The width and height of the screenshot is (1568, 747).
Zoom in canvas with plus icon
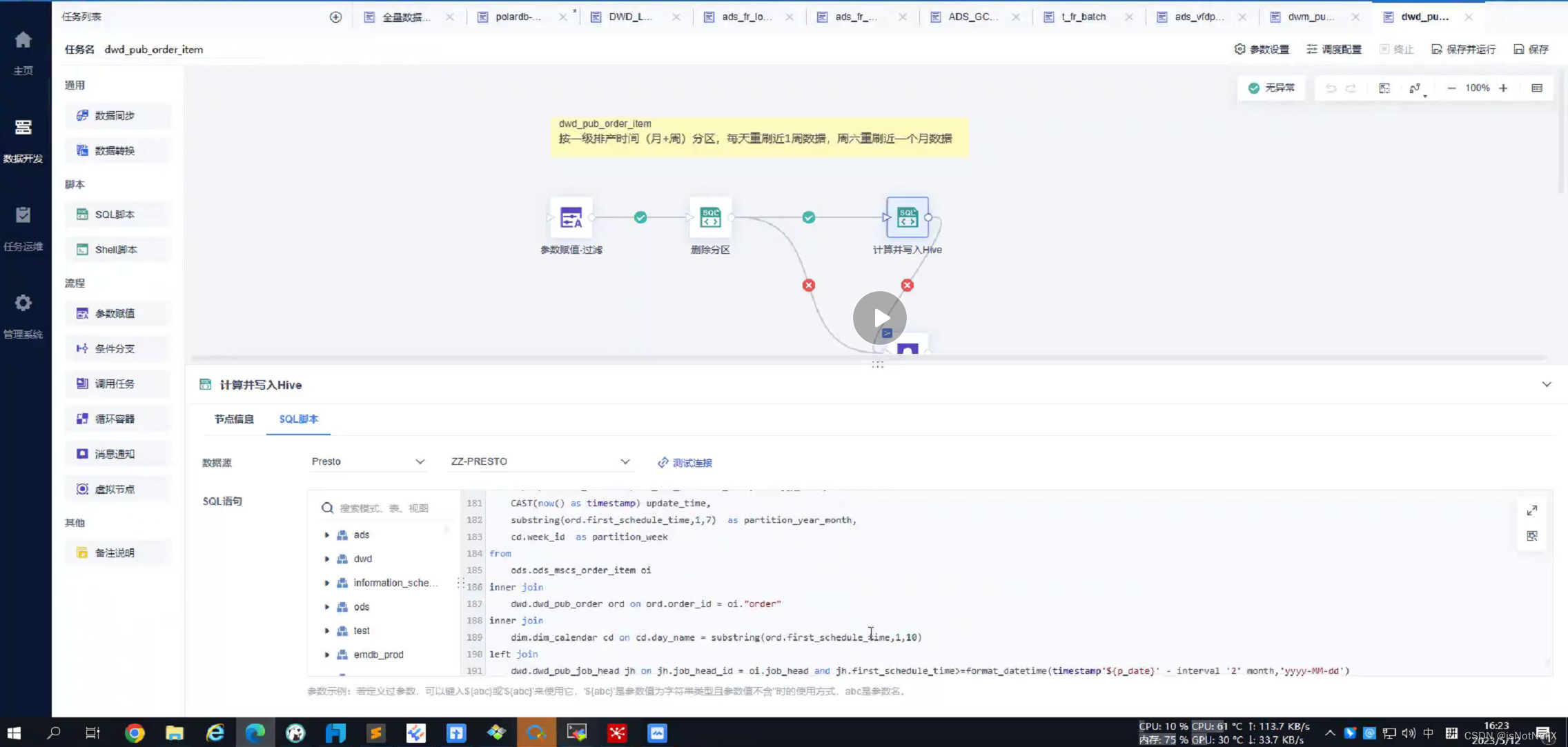pyautogui.click(x=1503, y=88)
